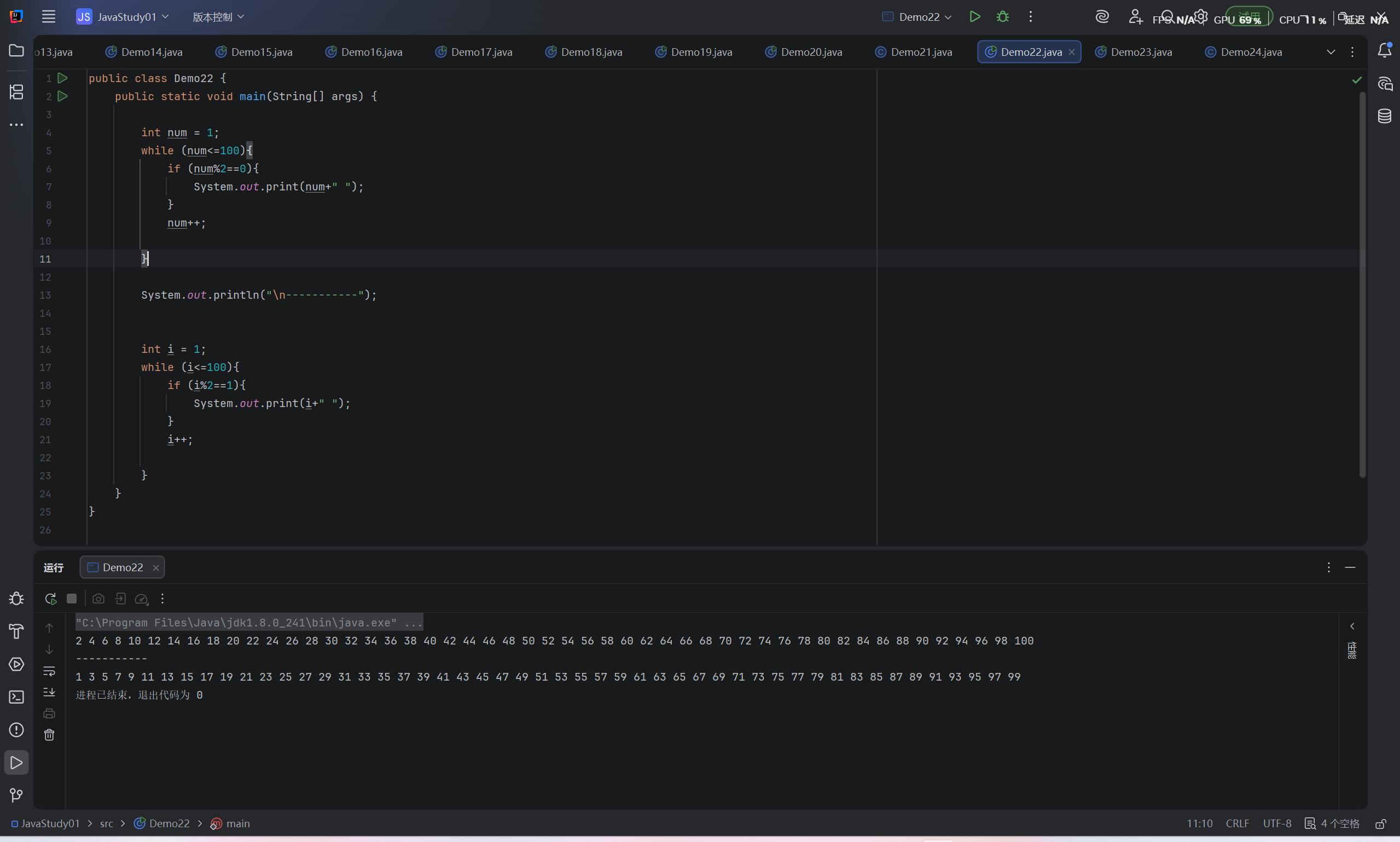Screen dimensions: 1400x842
Task: Open the 版本控制 dropdown menu
Action: click(x=218, y=17)
